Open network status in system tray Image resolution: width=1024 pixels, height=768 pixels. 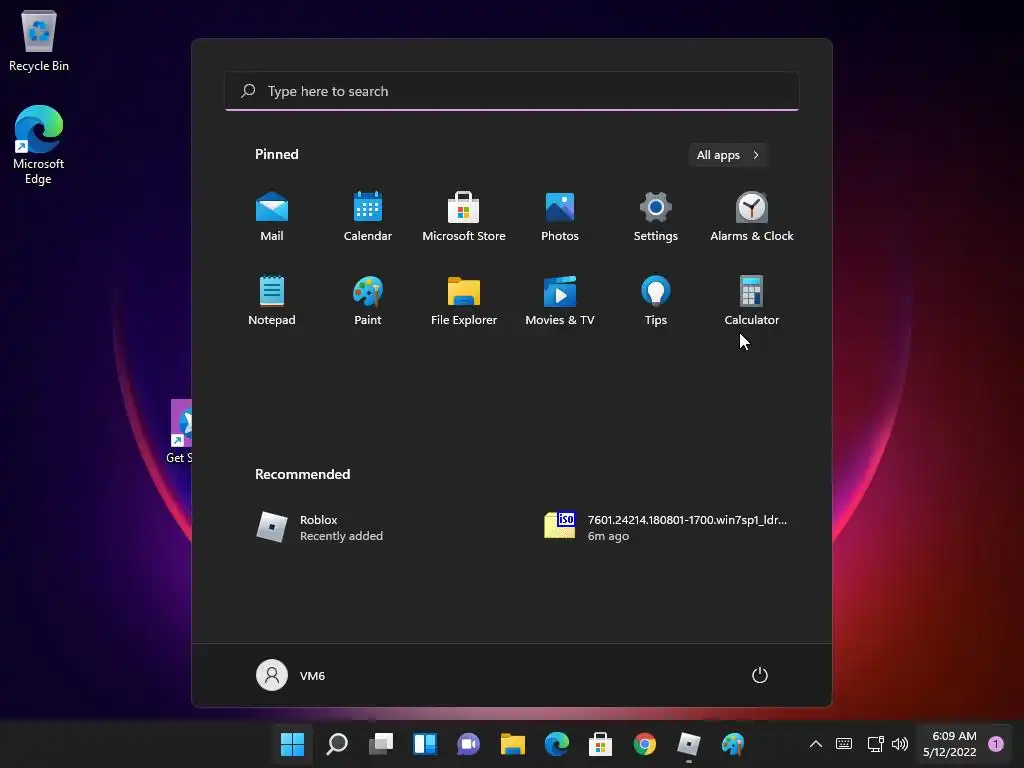point(875,744)
